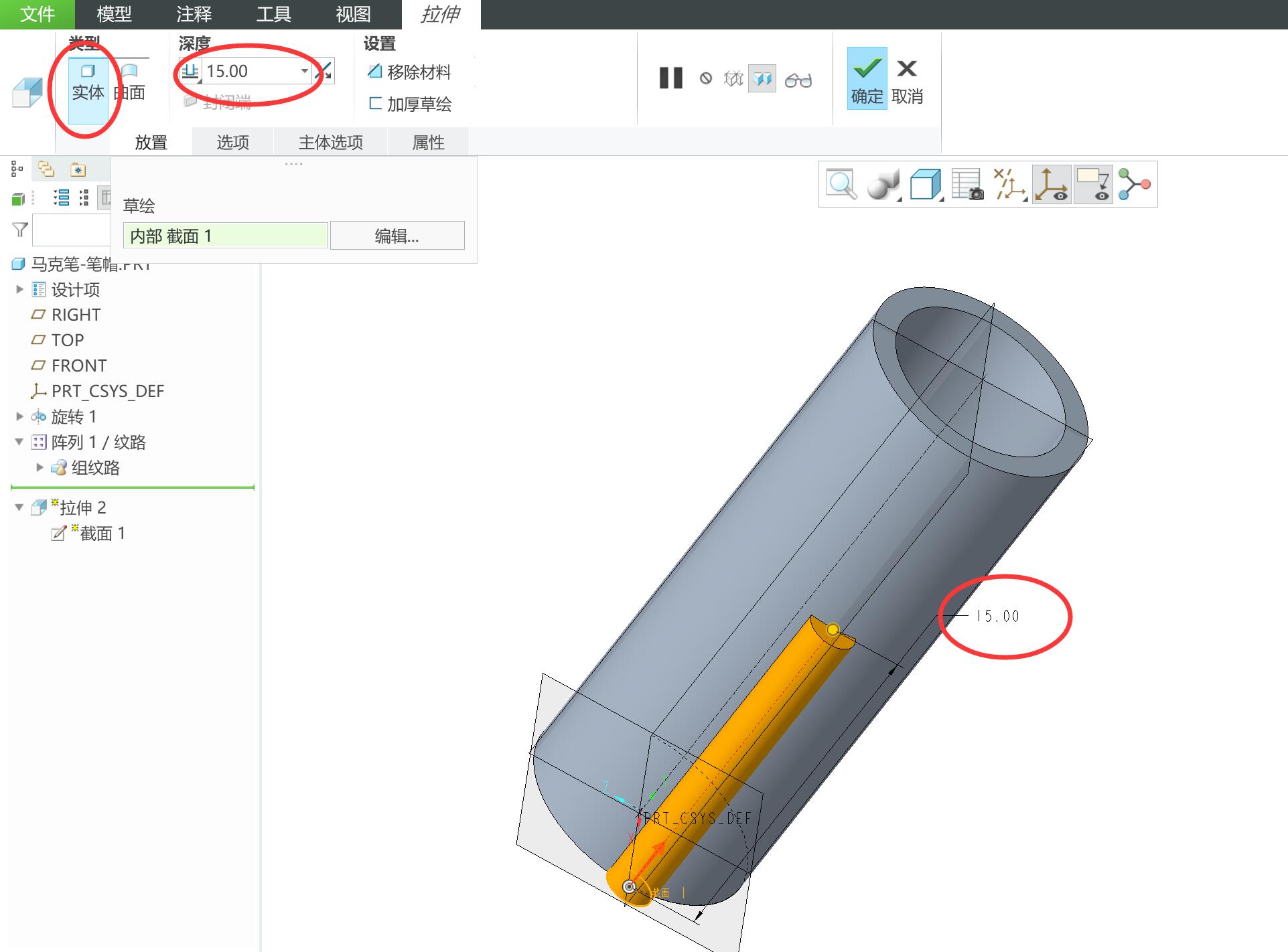Enable the 移除材料 remove material option
The width and height of the screenshot is (1288, 952).
[410, 72]
